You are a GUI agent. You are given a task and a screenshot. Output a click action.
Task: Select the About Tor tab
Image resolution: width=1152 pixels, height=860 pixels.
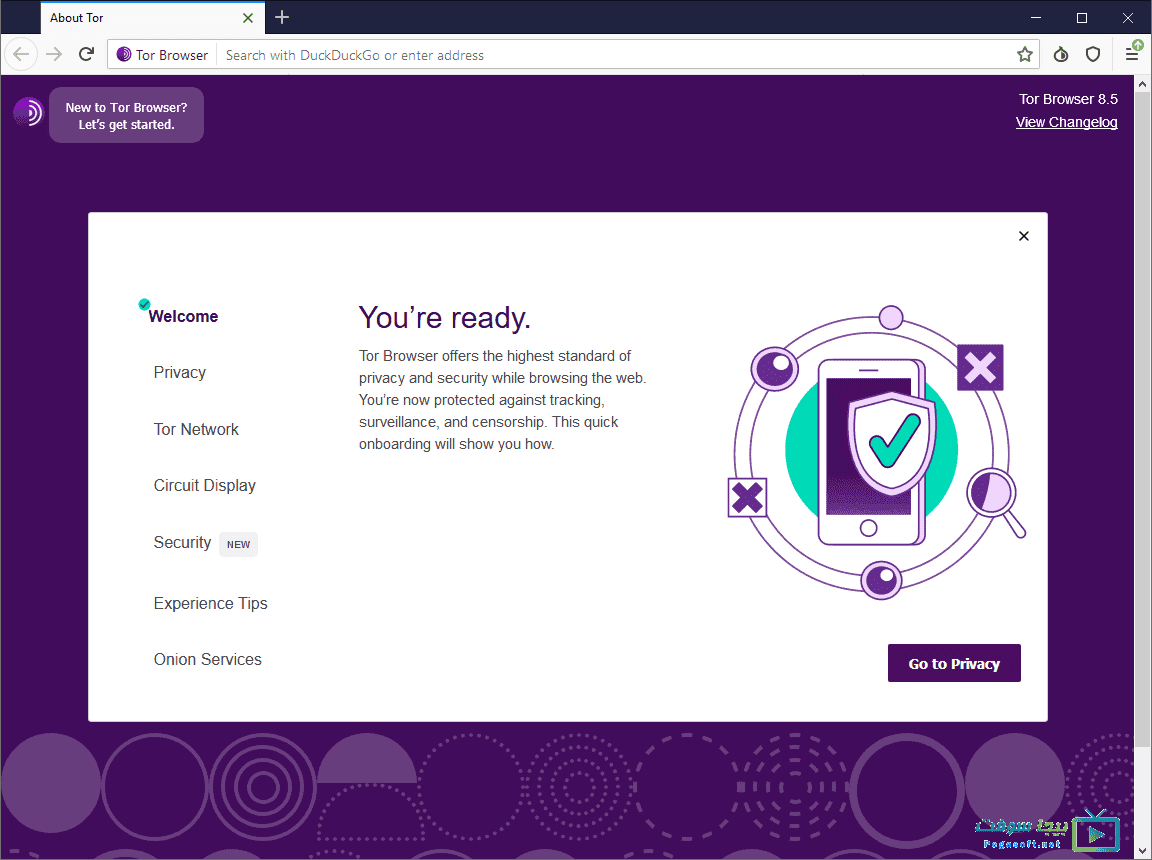pyautogui.click(x=151, y=18)
